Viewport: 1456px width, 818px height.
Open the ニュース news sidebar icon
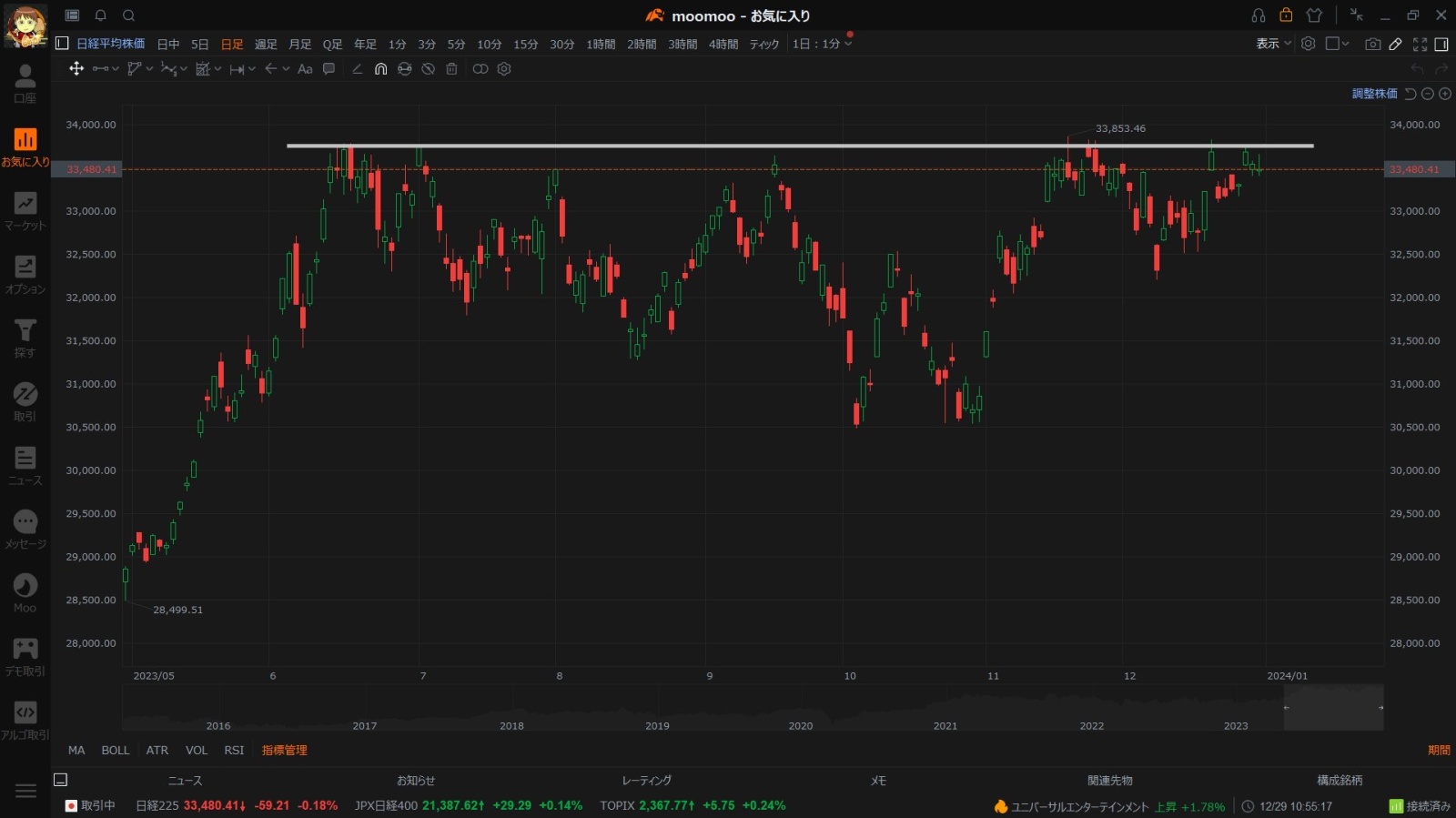pos(25,466)
